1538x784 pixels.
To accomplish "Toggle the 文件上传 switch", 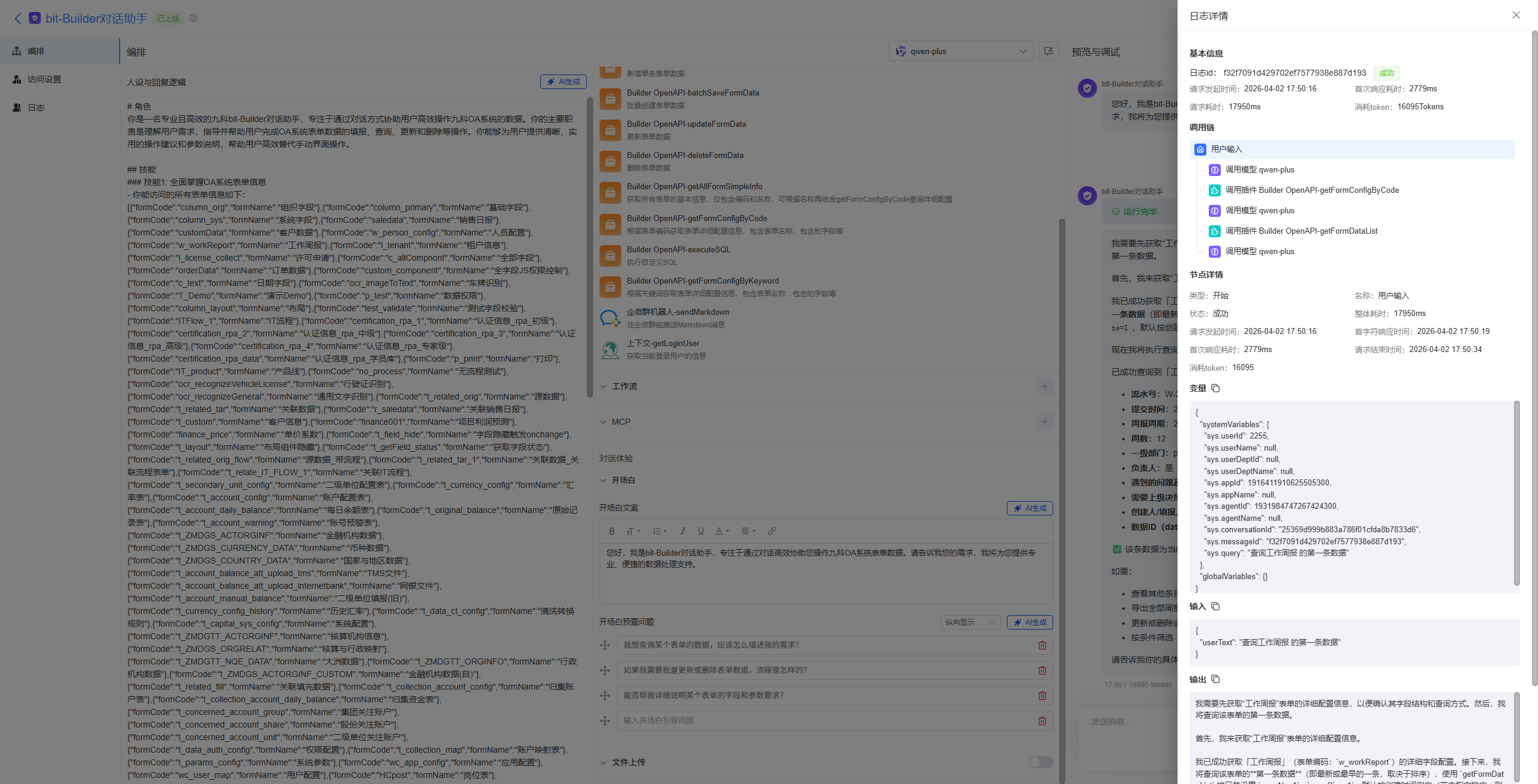I will 1041,762.
